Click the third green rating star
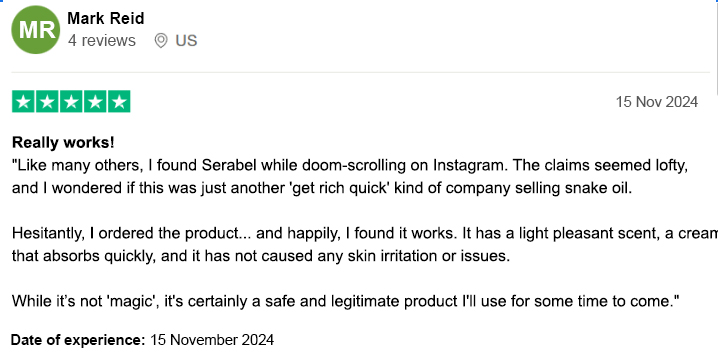Viewport: 718px width, 361px height. 71,101
